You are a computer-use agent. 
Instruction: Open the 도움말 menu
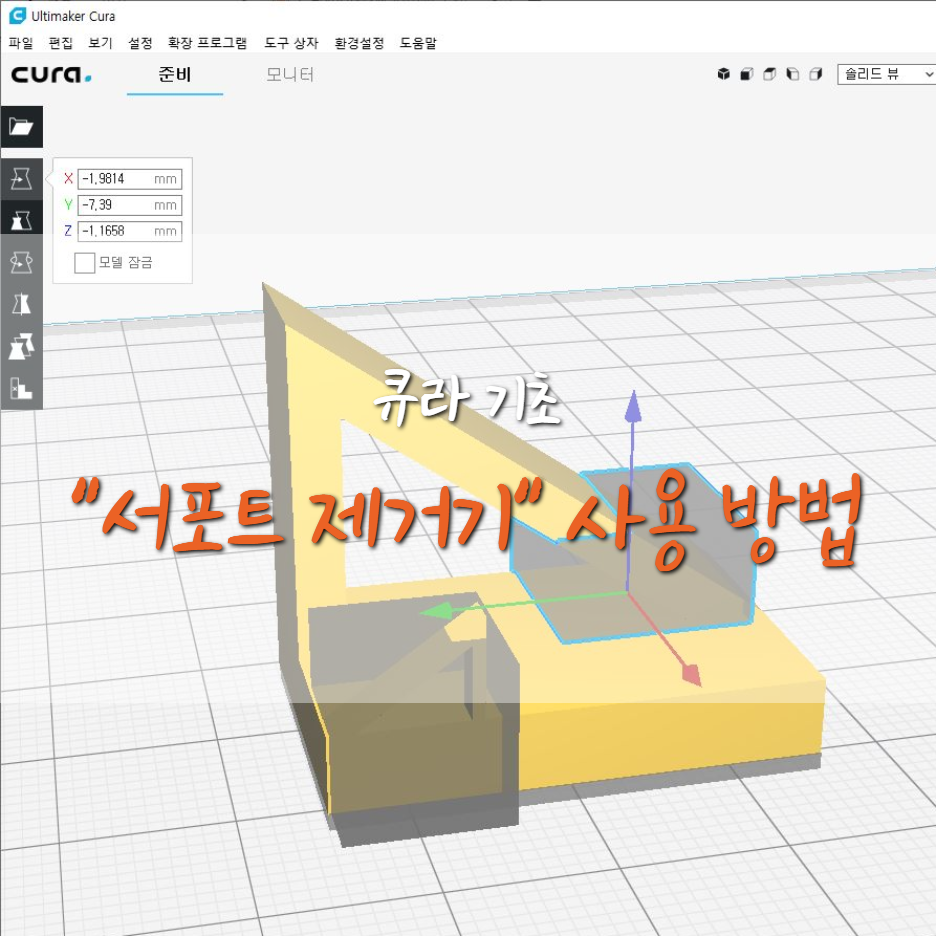[418, 43]
